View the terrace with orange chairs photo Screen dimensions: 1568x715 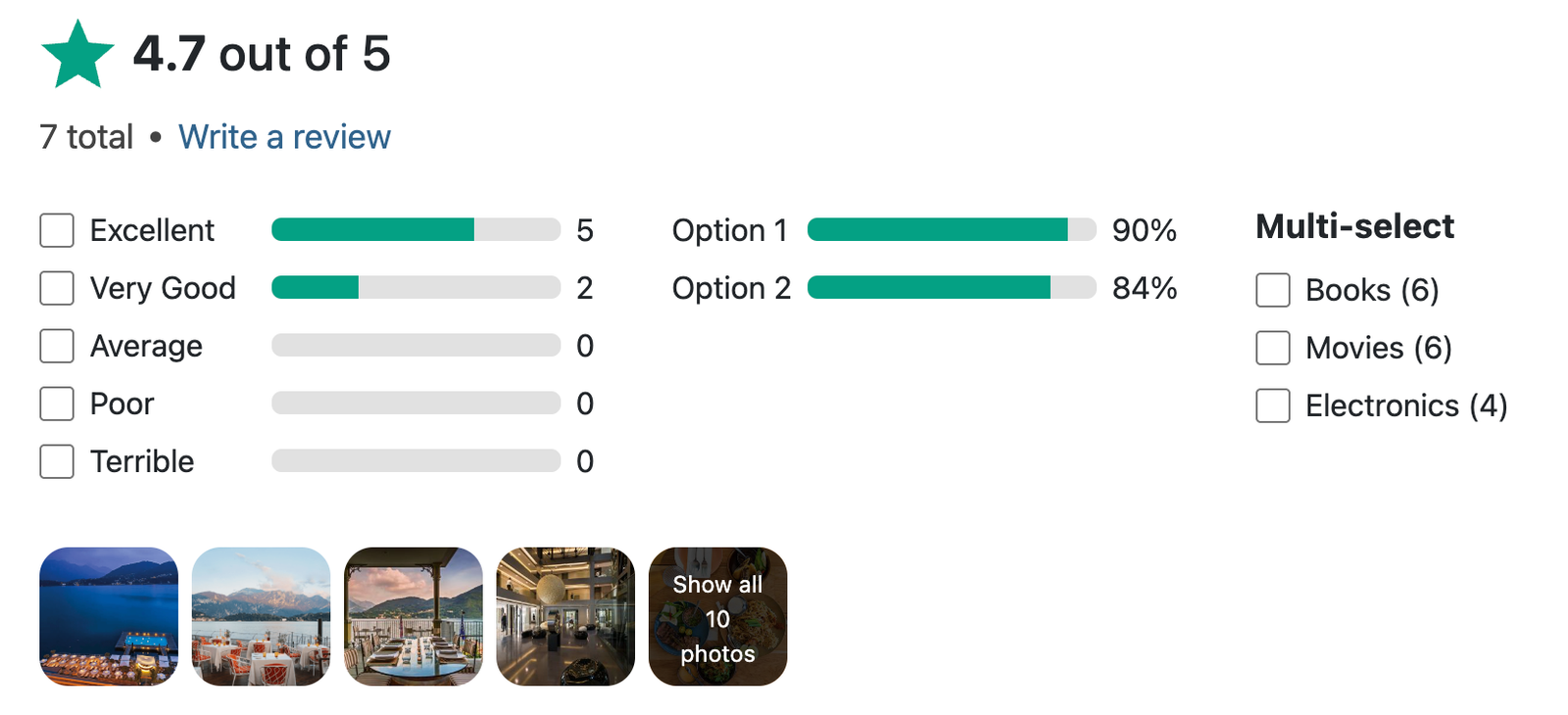pyautogui.click(x=261, y=616)
